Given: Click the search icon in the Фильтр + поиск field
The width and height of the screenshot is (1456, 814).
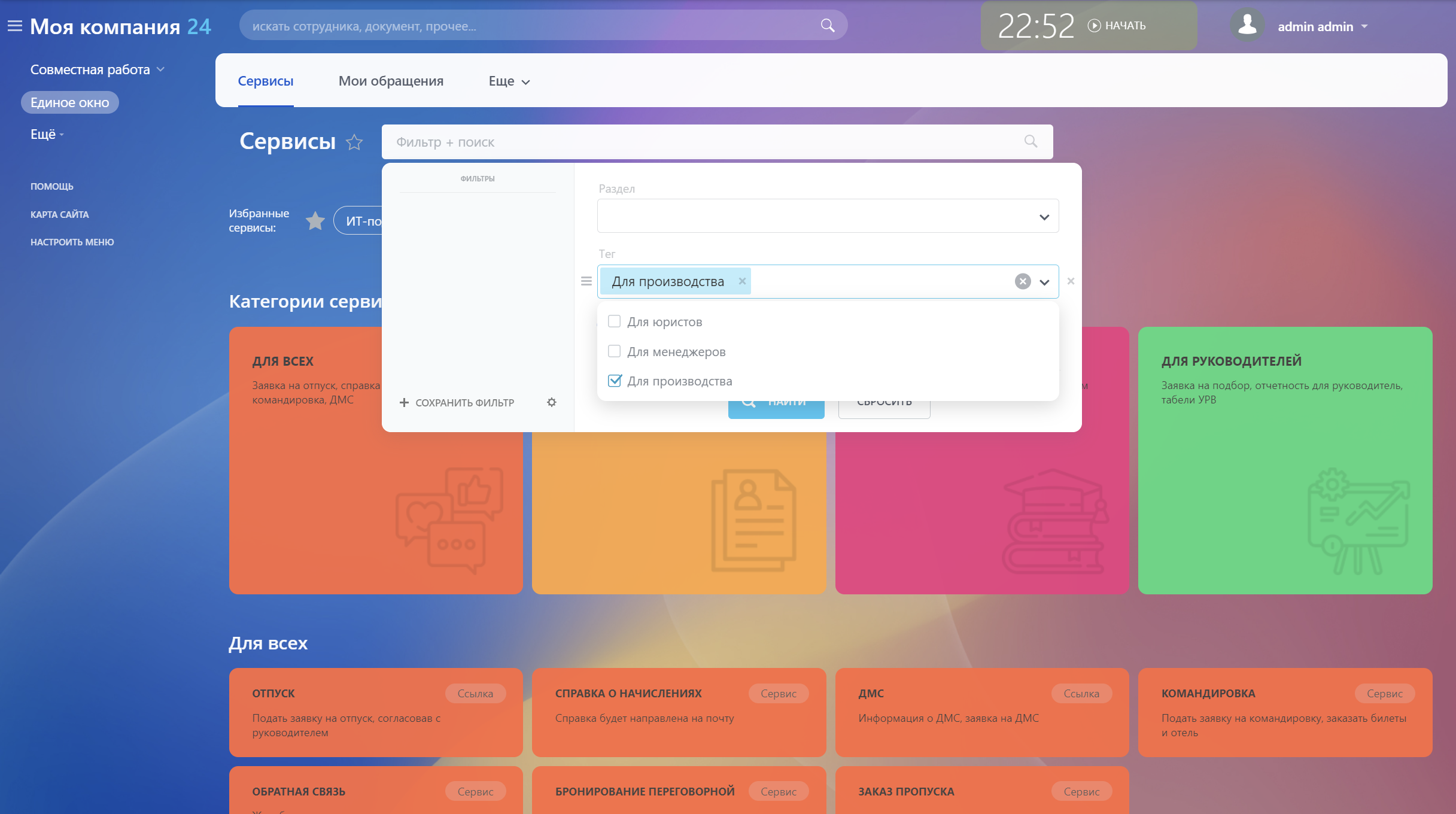Looking at the screenshot, I should coord(1031,141).
